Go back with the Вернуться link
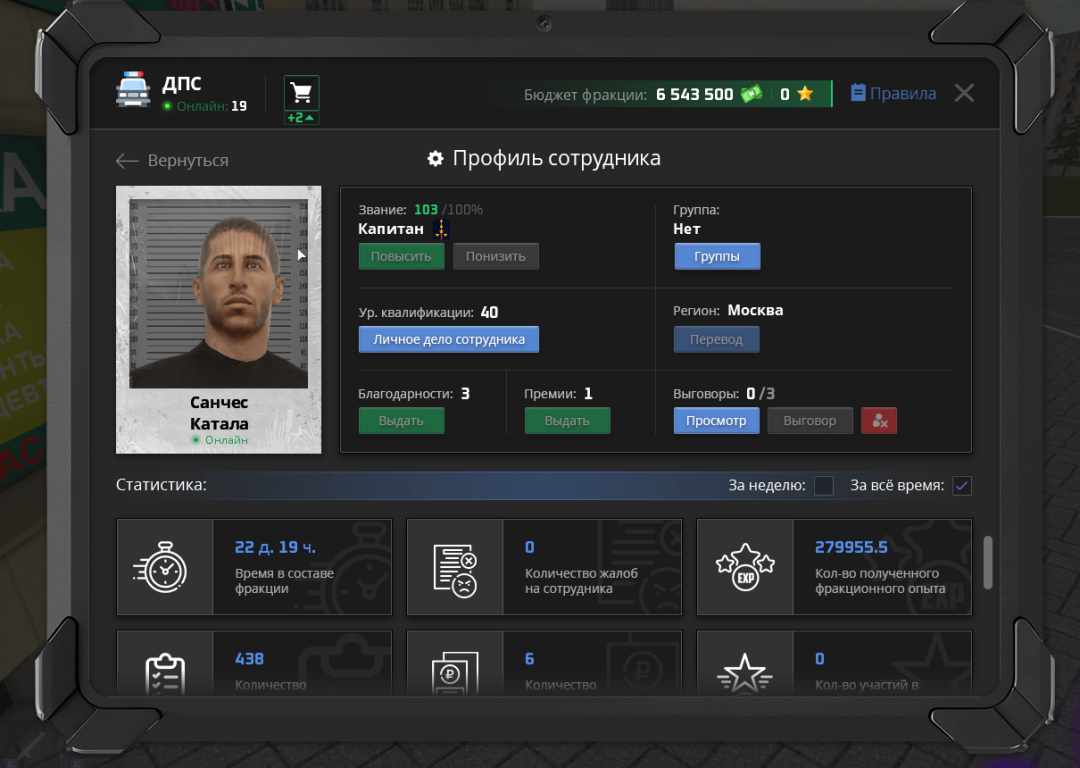The height and width of the screenshot is (768, 1080). pos(188,160)
